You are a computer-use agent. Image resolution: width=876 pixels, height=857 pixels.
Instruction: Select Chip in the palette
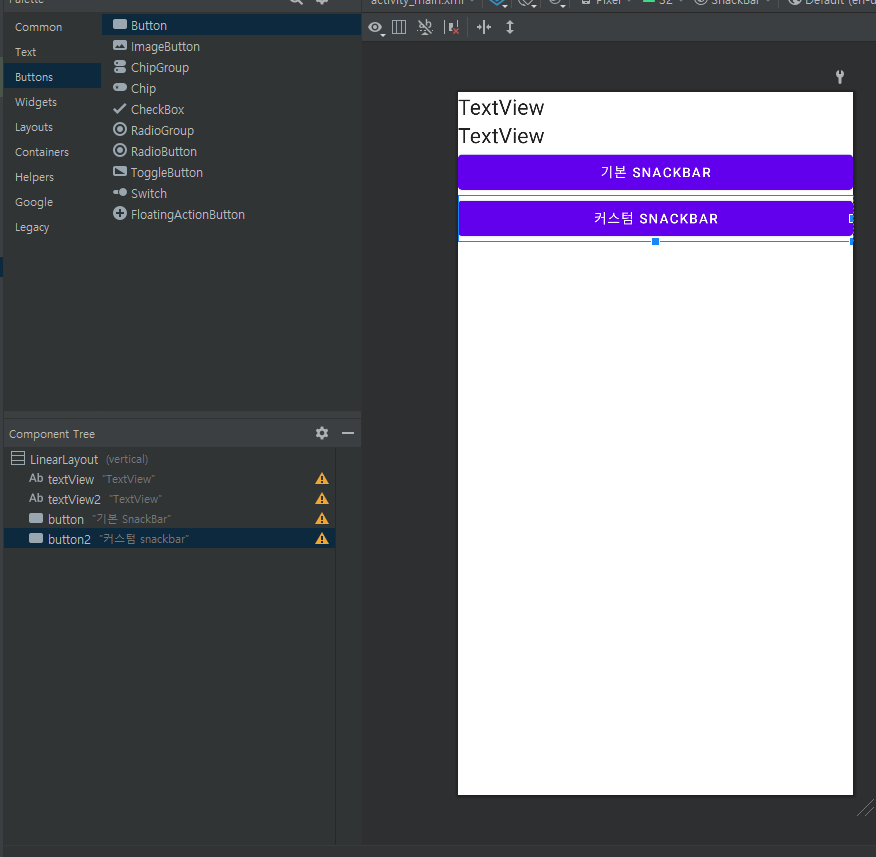pyautogui.click(x=231, y=88)
